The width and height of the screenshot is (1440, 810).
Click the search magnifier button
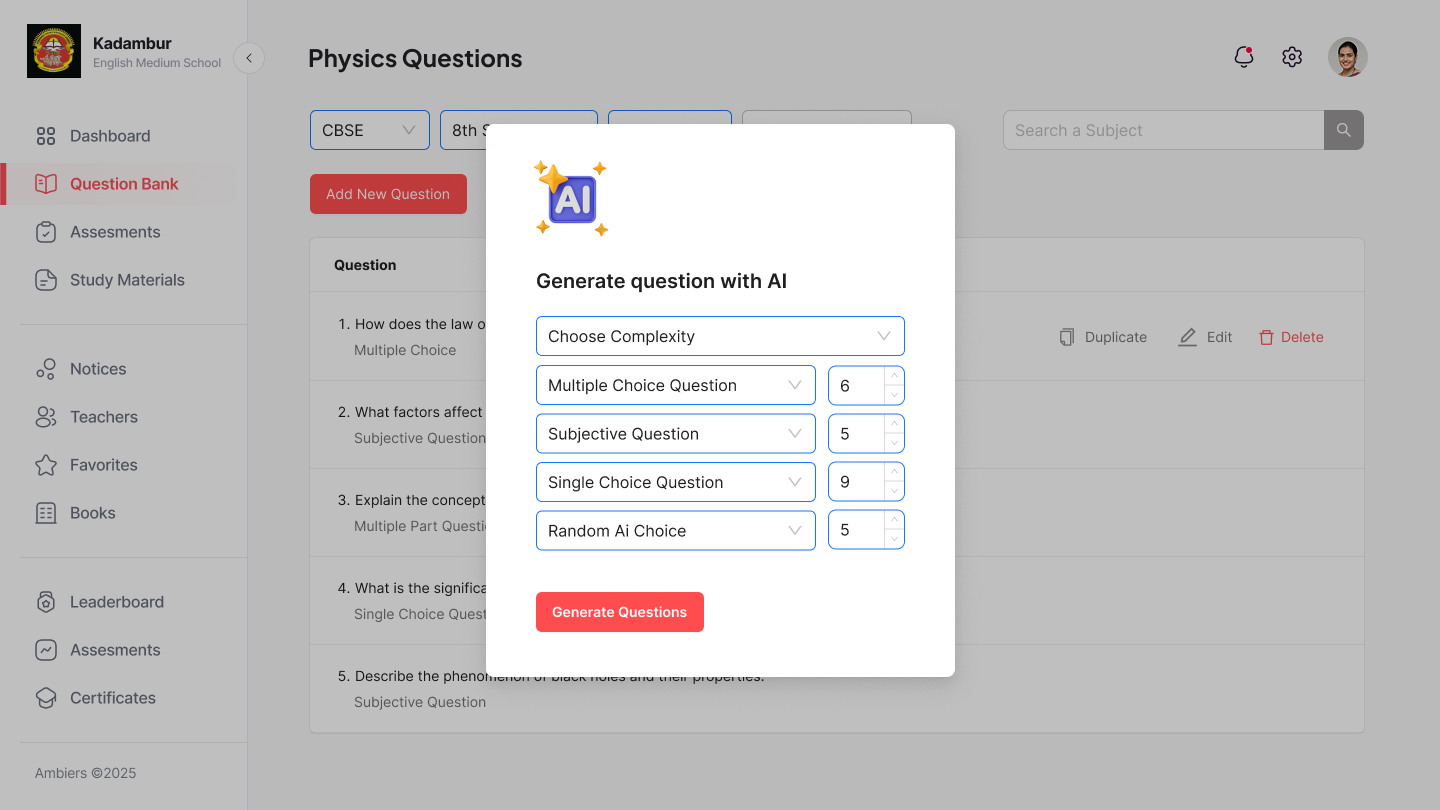pos(1344,130)
